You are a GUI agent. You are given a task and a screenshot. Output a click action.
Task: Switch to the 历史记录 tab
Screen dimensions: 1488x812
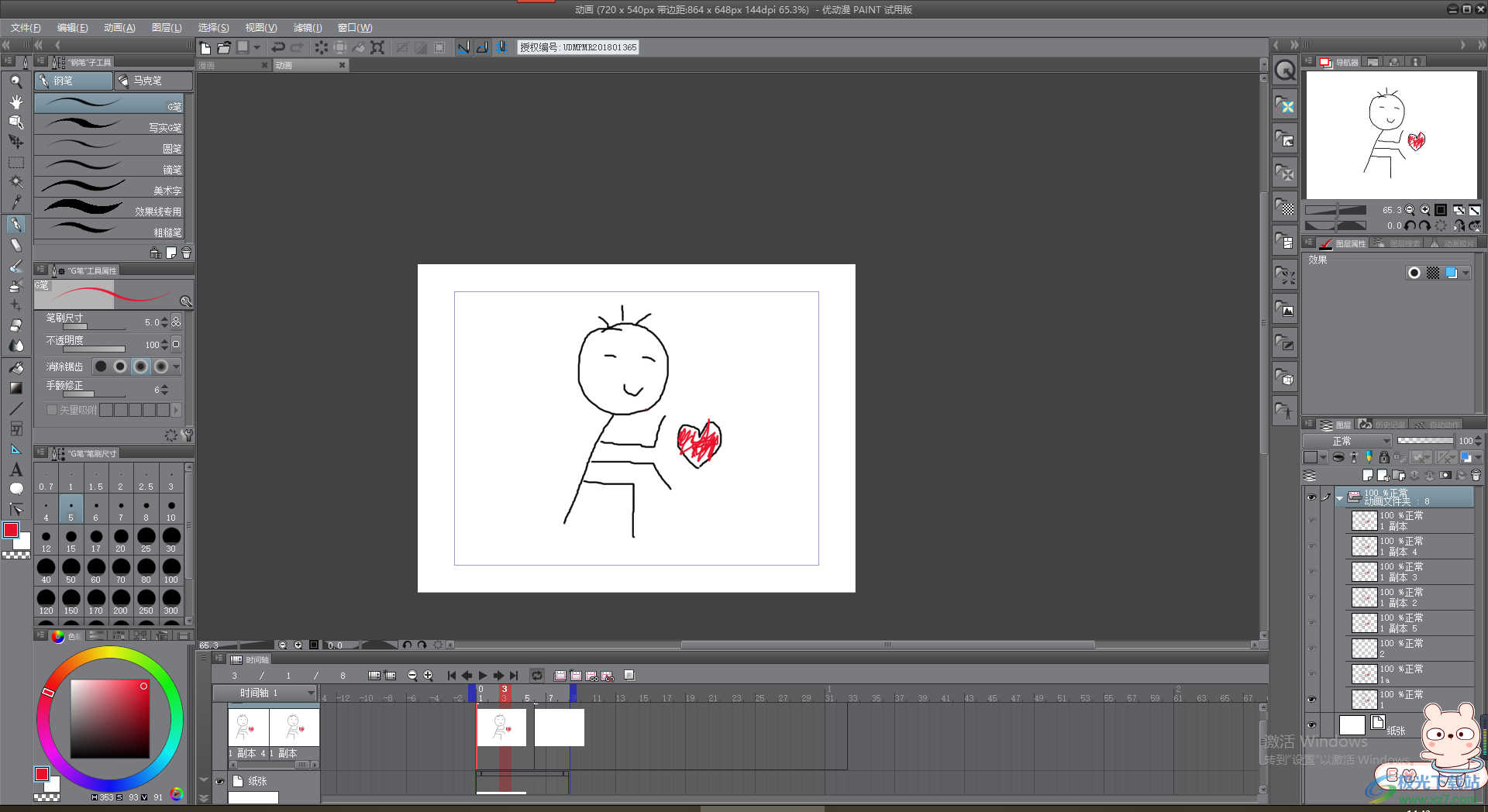tap(1383, 425)
